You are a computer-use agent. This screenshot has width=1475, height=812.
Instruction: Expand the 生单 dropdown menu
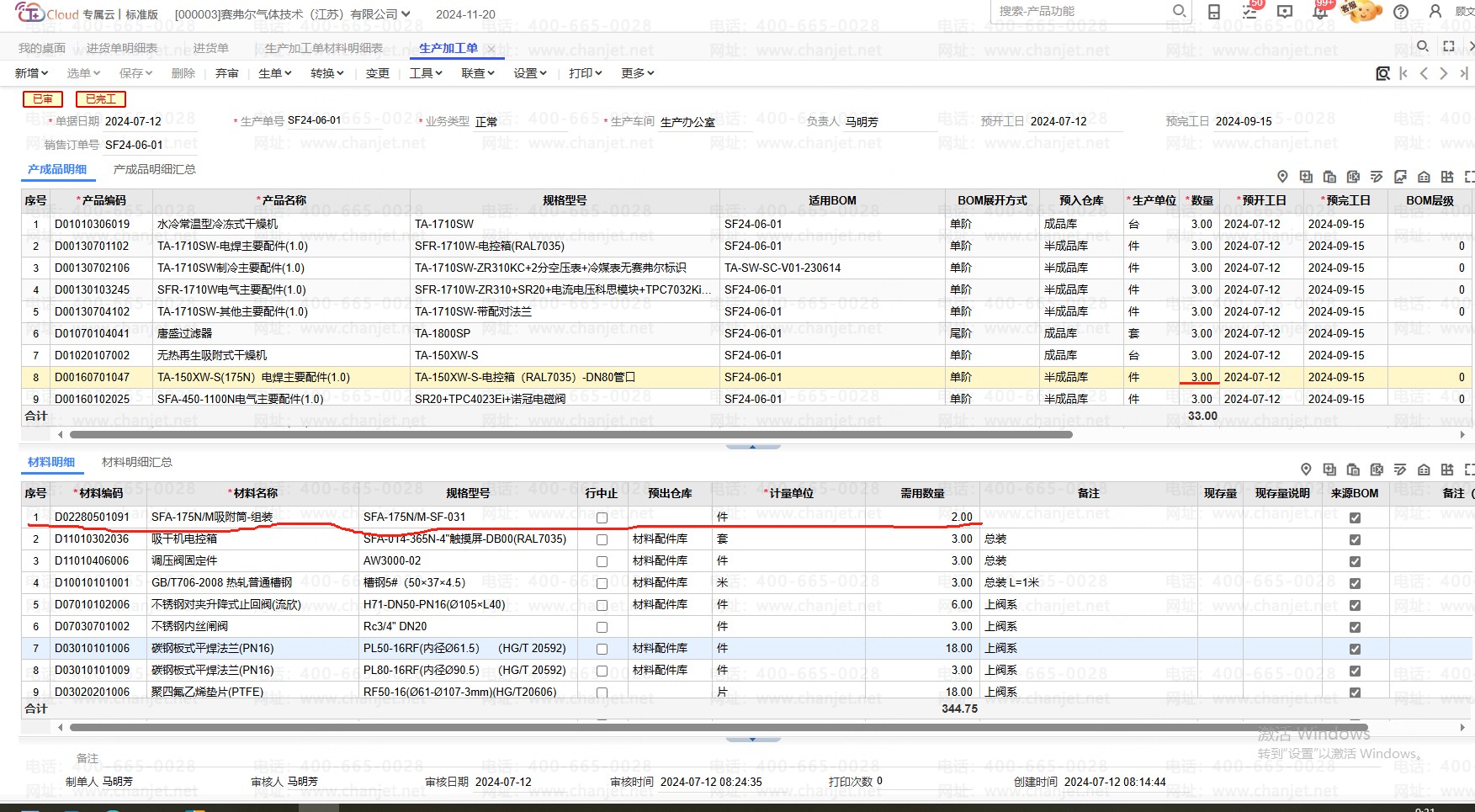(275, 73)
